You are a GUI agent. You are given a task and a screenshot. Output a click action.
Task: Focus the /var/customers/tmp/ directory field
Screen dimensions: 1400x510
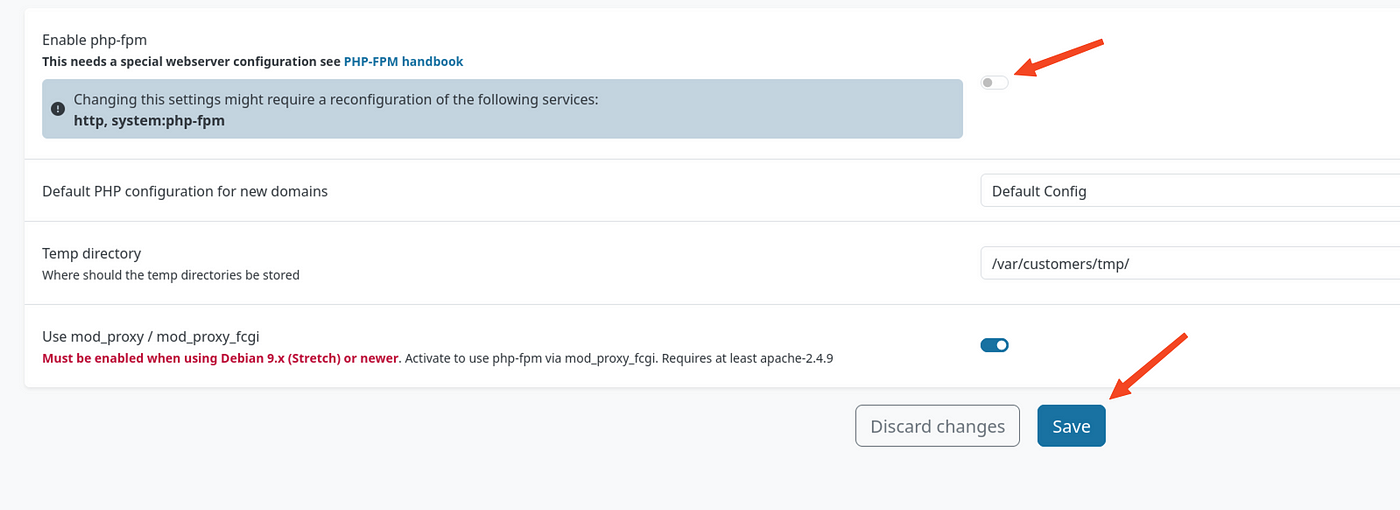(1190, 263)
